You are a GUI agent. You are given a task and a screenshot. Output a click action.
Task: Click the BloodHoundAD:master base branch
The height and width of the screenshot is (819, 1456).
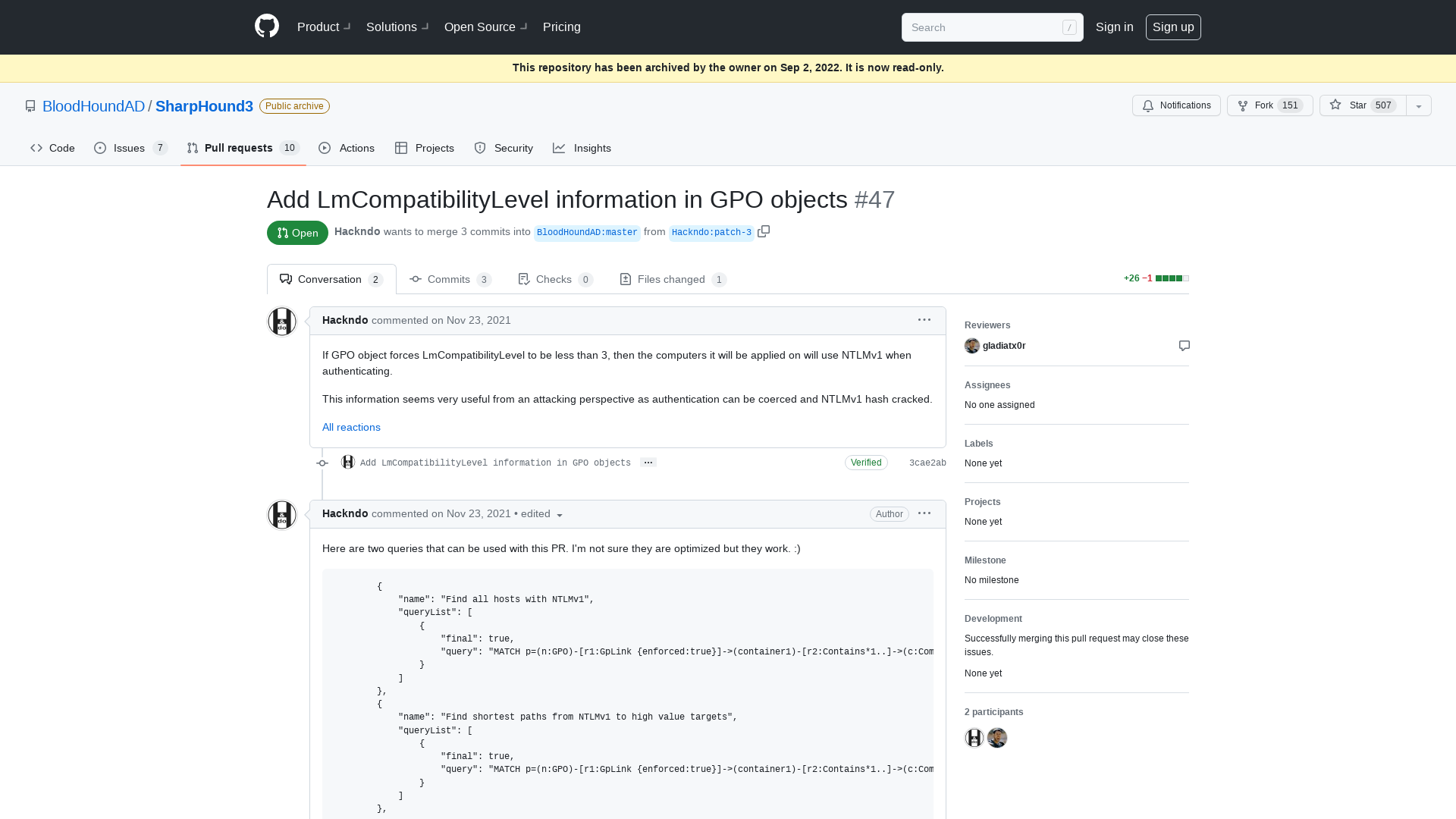tap(587, 233)
